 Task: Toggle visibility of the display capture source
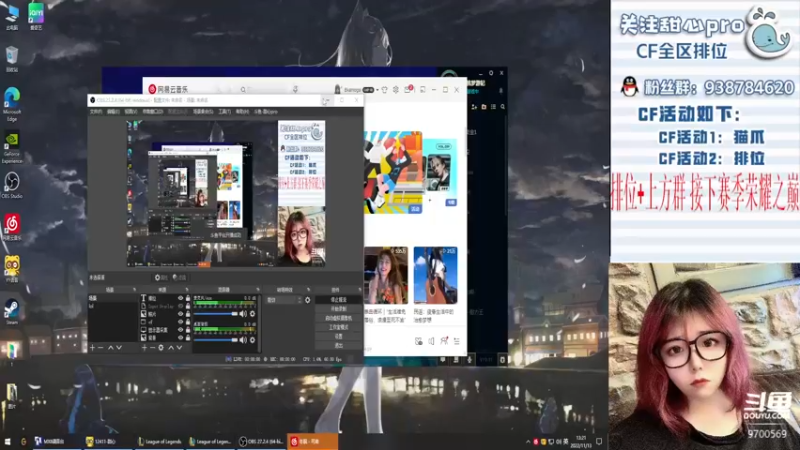coord(180,330)
